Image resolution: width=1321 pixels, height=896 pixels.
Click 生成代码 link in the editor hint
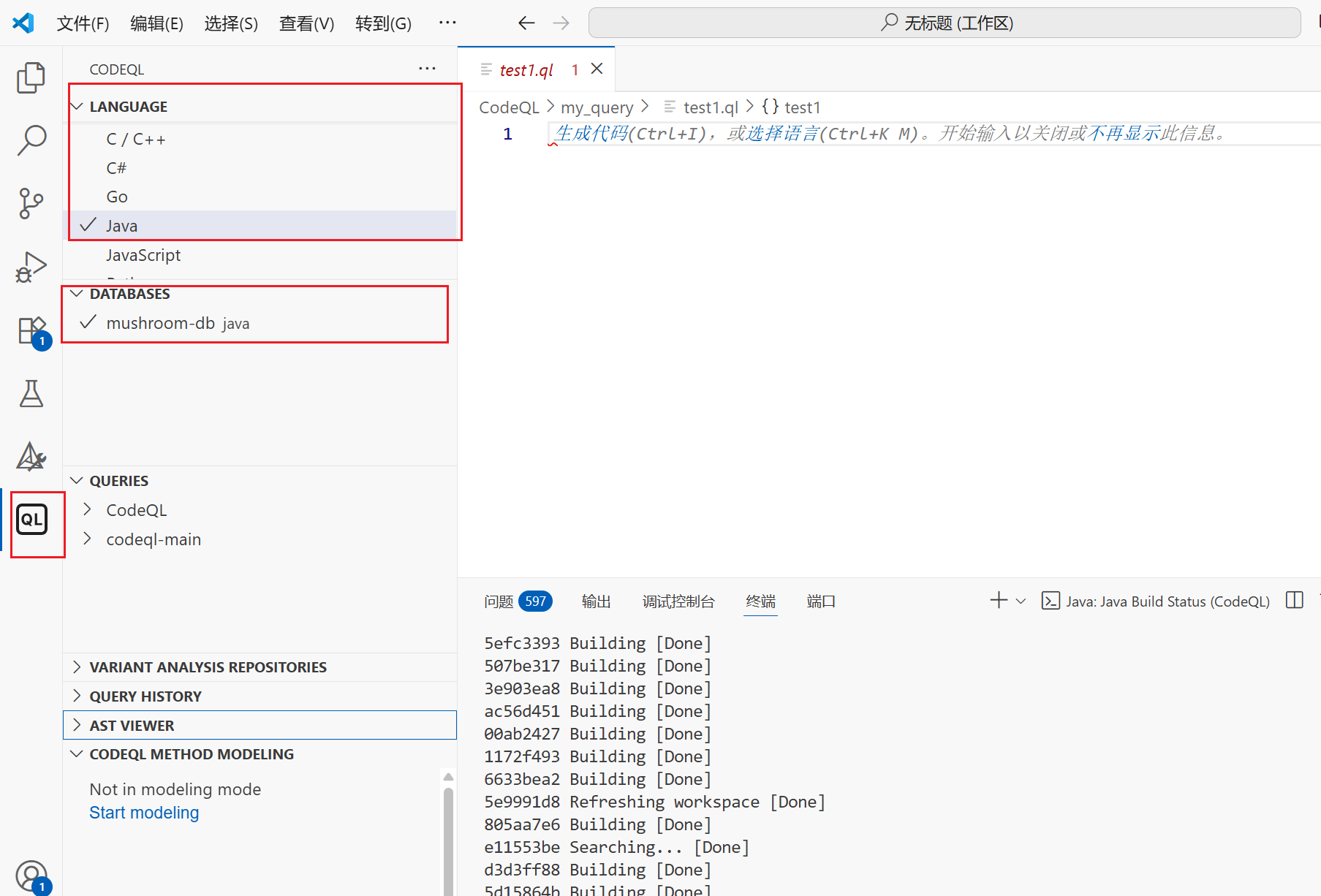click(591, 134)
